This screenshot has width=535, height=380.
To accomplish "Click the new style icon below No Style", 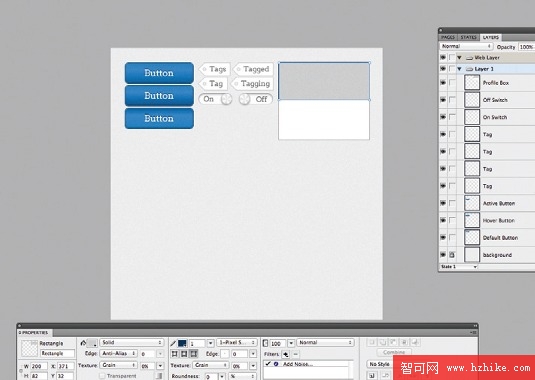I will (372, 376).
